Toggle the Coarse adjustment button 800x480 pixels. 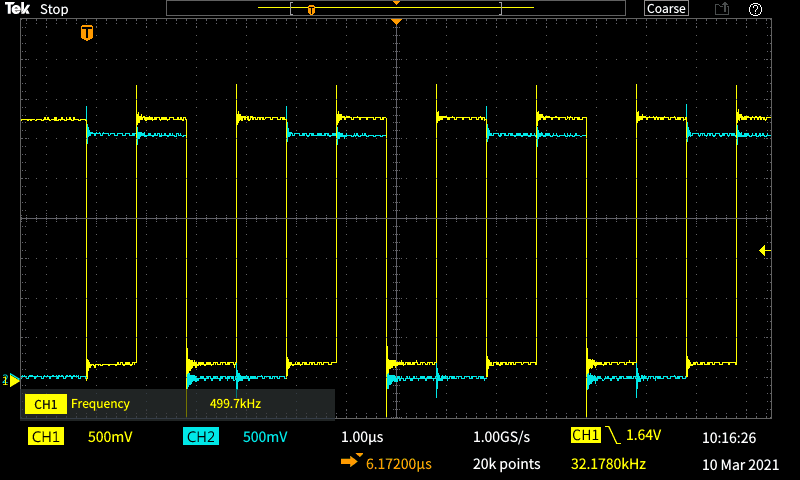666,9
